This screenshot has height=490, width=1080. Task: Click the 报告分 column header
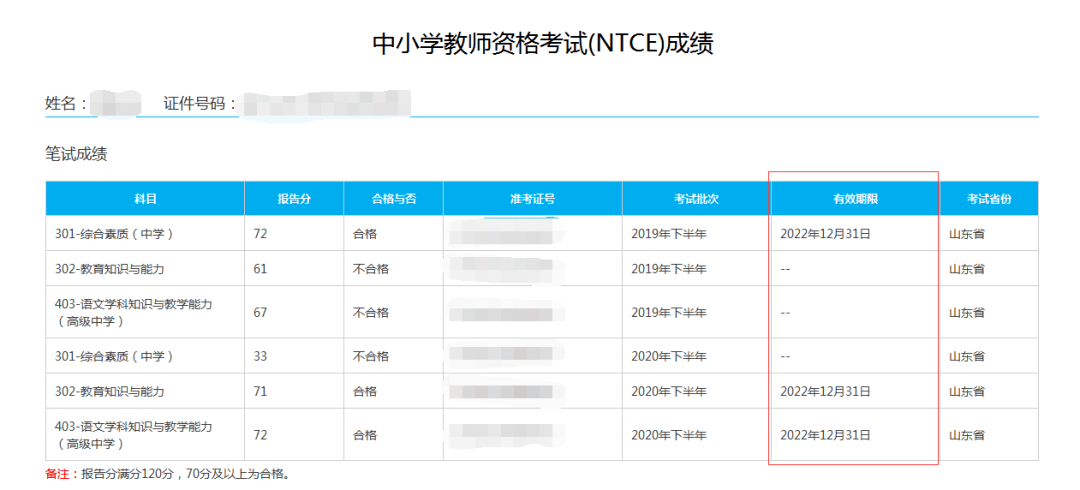[x=294, y=199]
